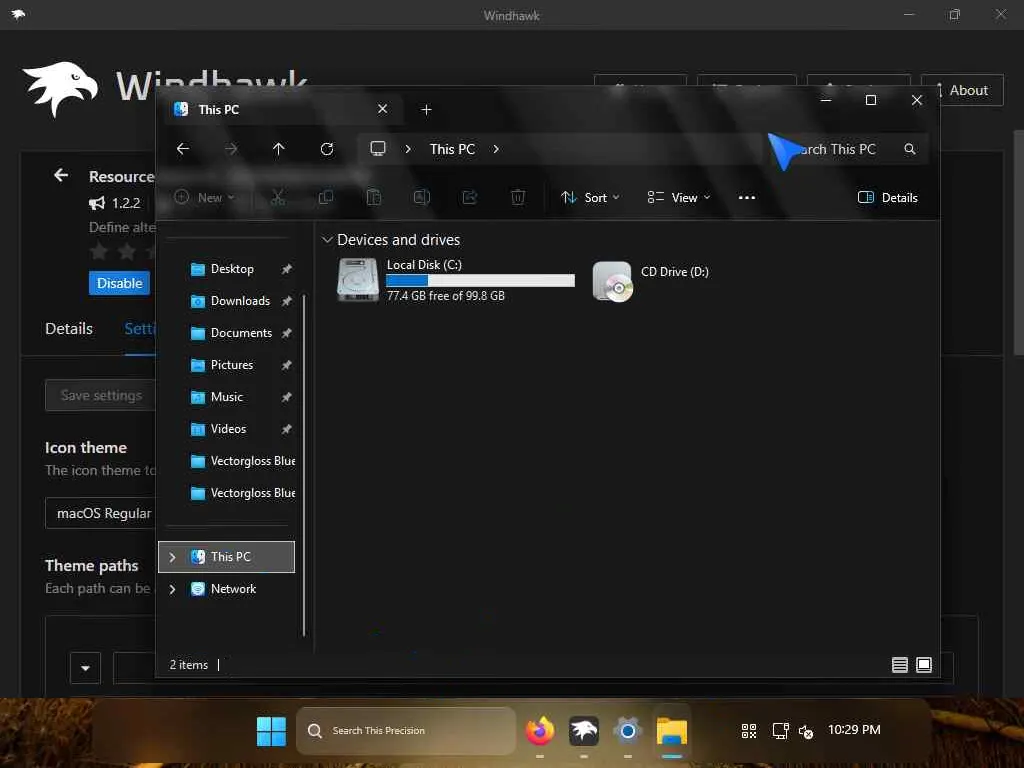Expand chevron after This PC breadcrumb

coord(496,149)
